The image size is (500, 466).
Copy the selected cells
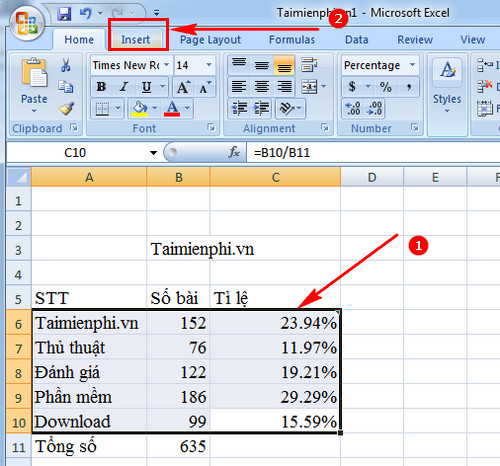click(65, 87)
